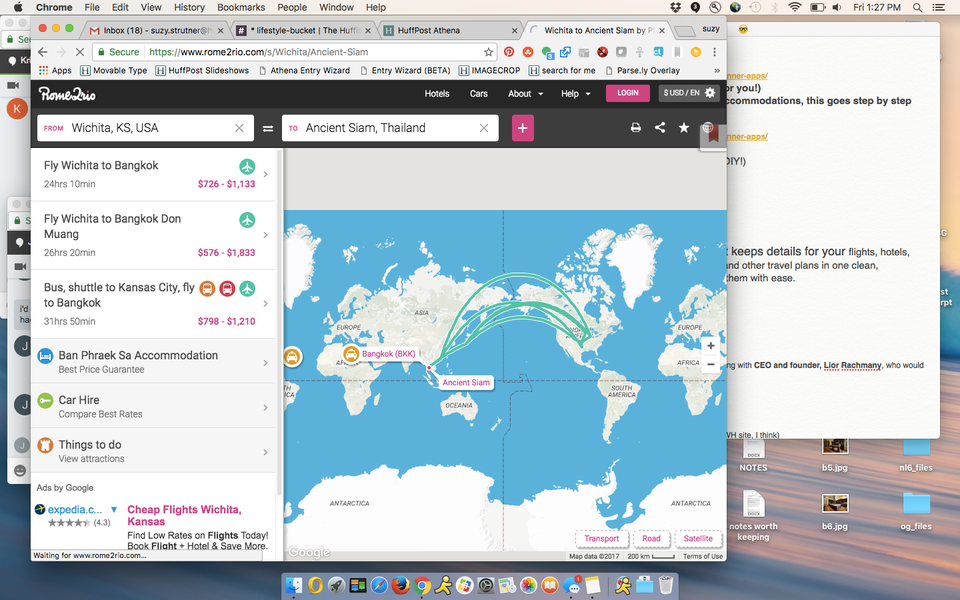Bookmark this page with the star in address bar
Screen dimensions: 960x600
[x=489, y=52]
